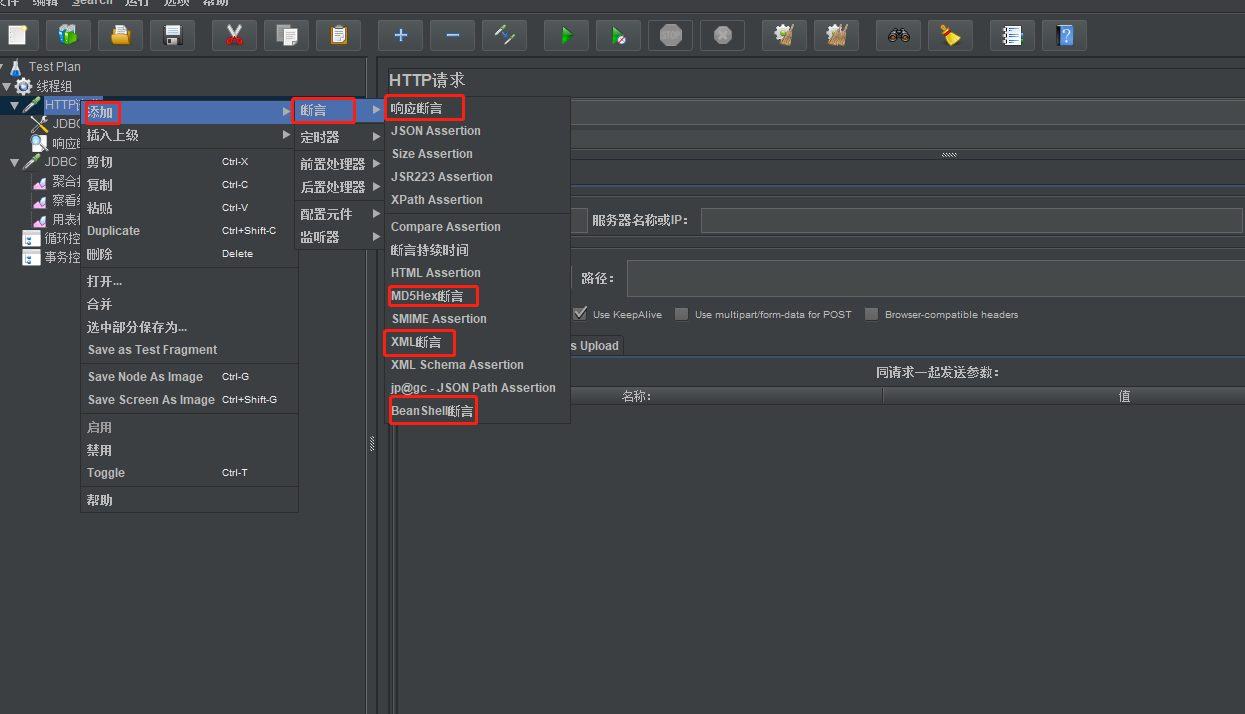The width and height of the screenshot is (1245, 714).
Task: Click the 服务器名称或IP input field
Action: click(x=971, y=220)
